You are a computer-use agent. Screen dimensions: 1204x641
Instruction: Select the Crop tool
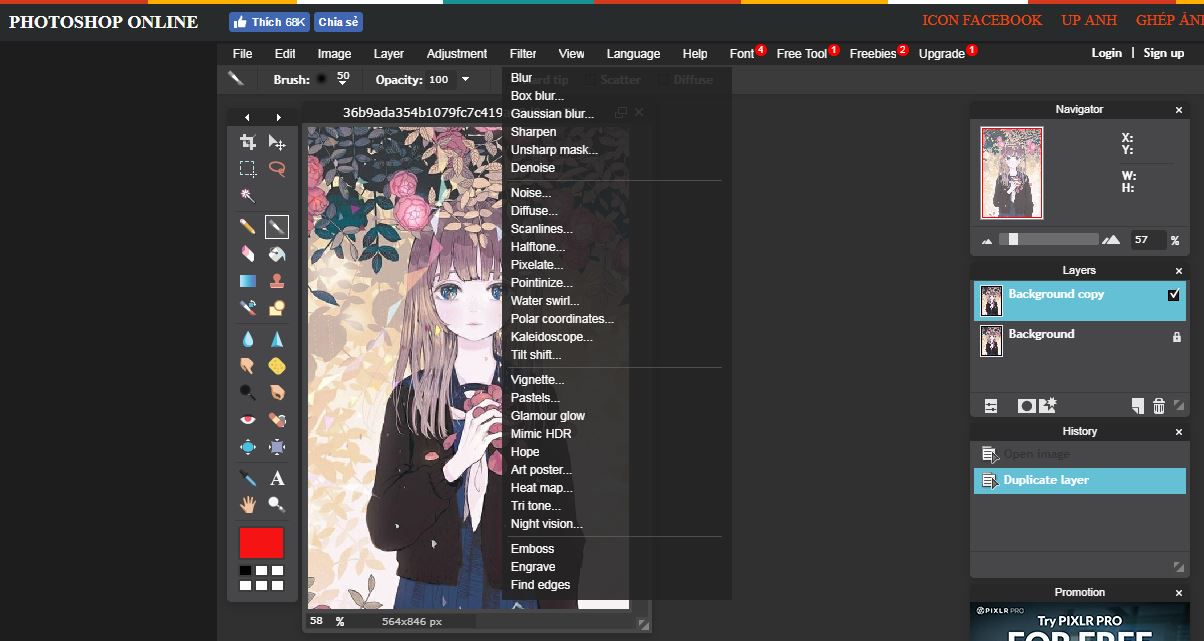pyautogui.click(x=248, y=143)
